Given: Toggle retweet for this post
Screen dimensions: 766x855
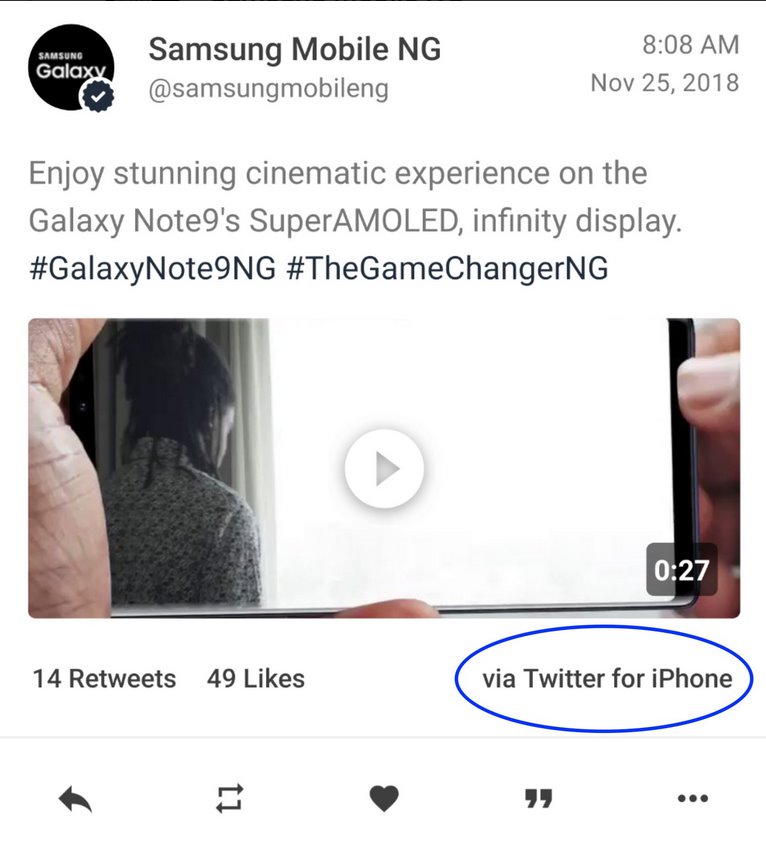Looking at the screenshot, I should pos(231,798).
